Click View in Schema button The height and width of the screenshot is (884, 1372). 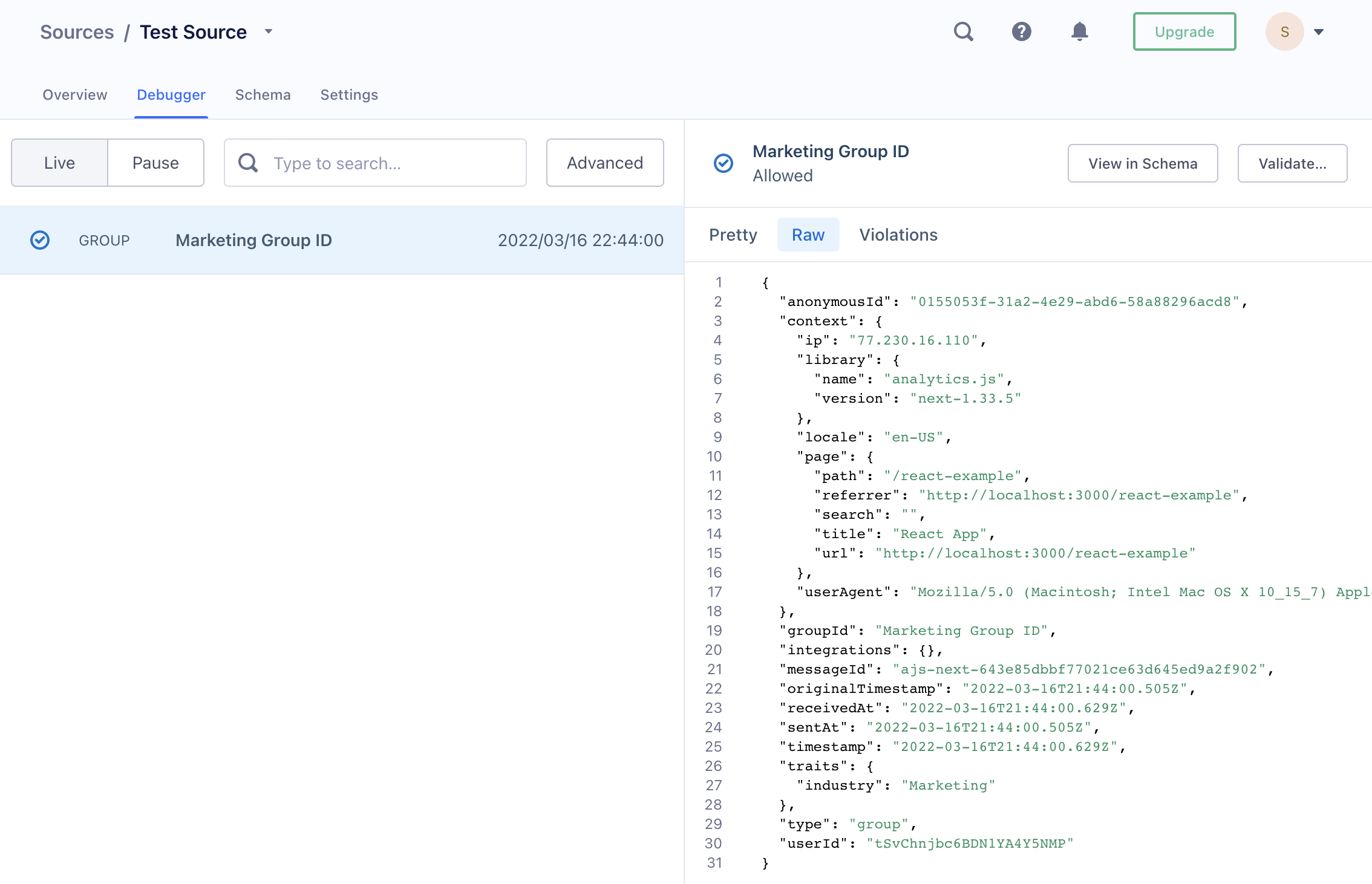tap(1143, 163)
